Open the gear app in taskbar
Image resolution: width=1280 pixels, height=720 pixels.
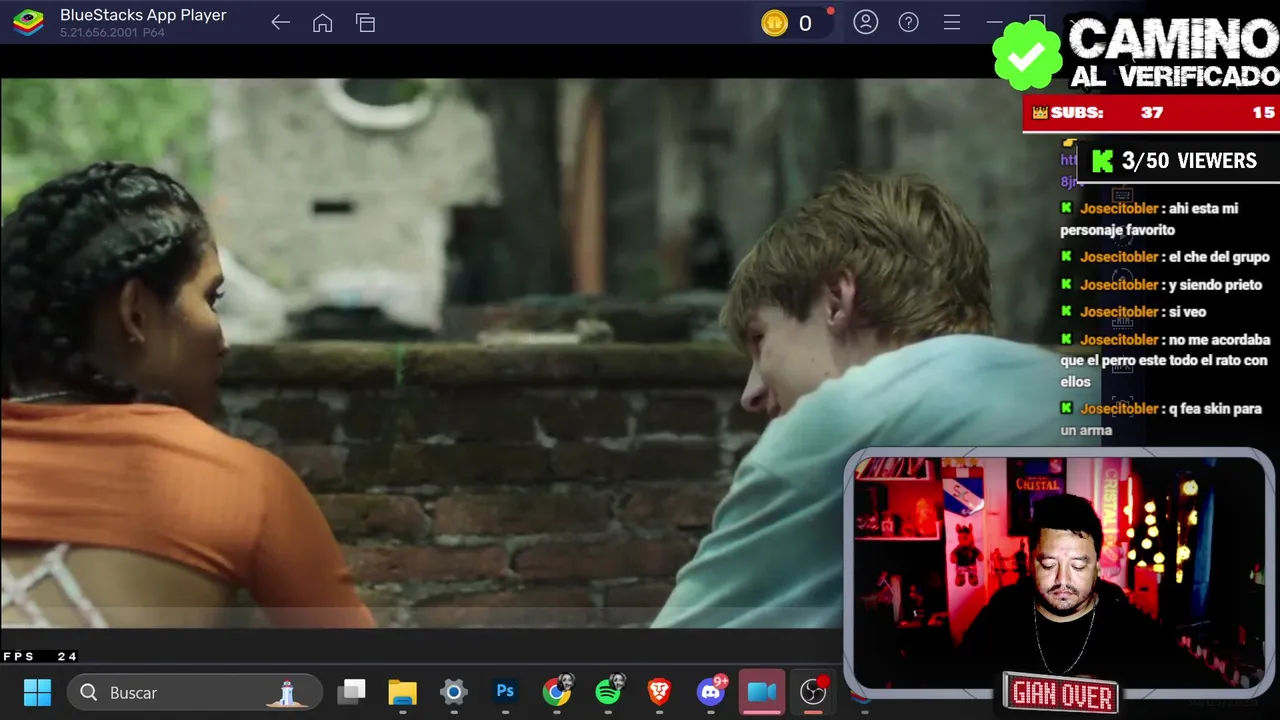(454, 692)
